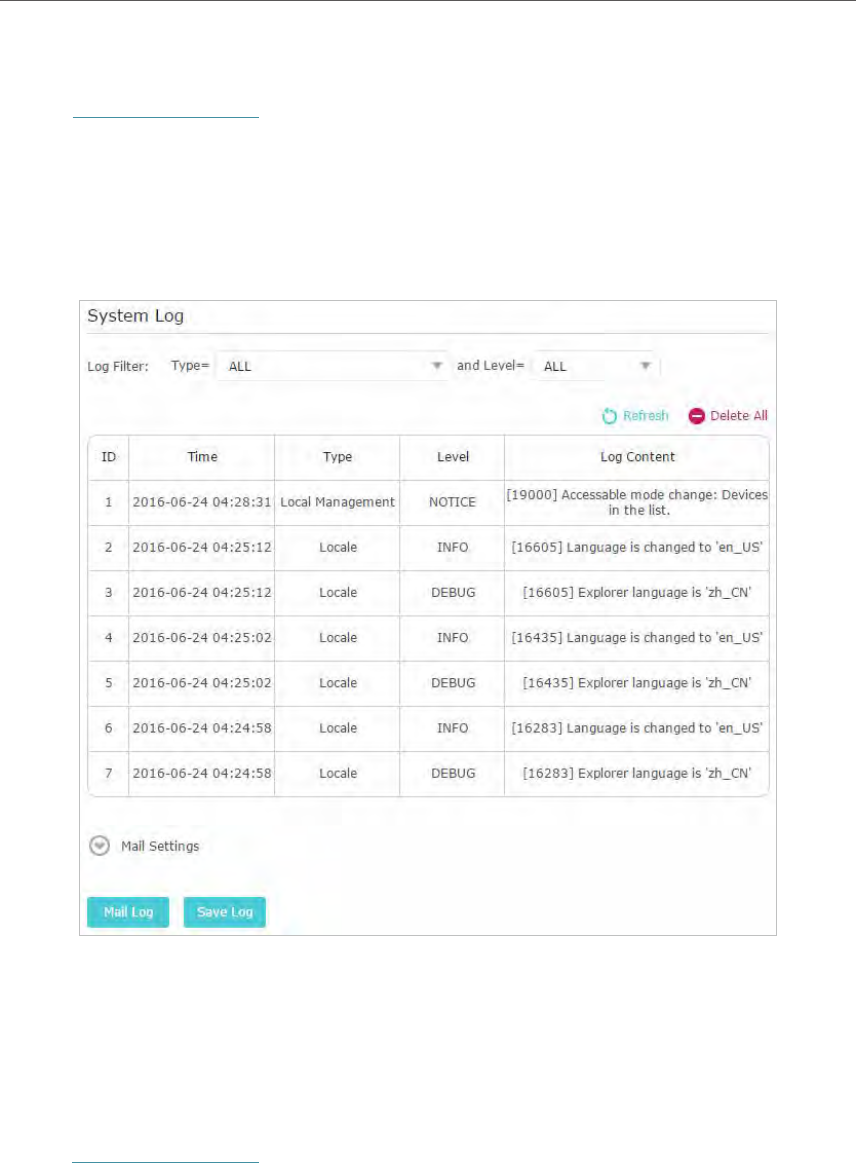Click the red Delete All icon
The image size is (856, 1163).
pyautogui.click(x=696, y=416)
